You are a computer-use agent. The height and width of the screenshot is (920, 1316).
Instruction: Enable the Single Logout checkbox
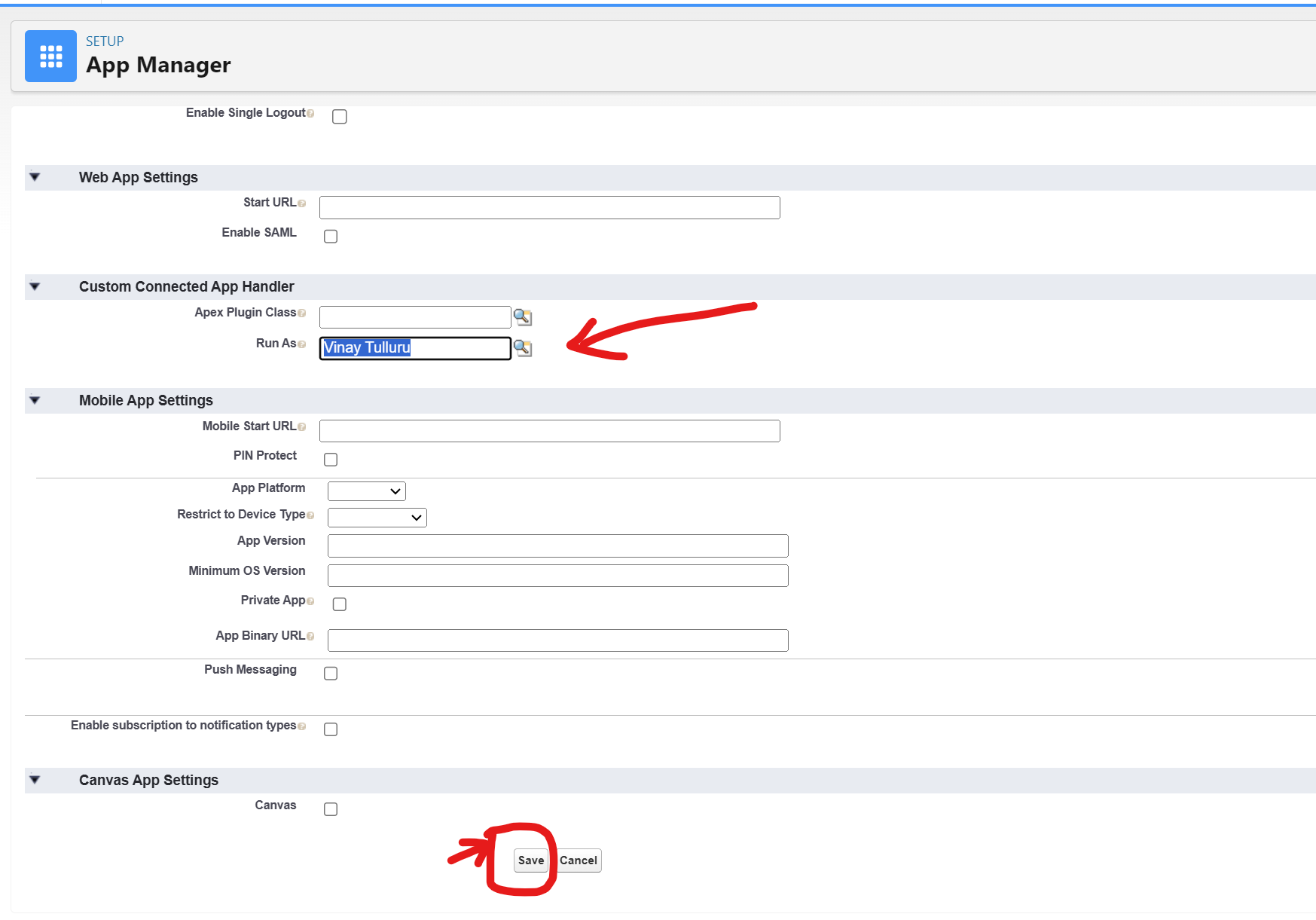coord(340,117)
